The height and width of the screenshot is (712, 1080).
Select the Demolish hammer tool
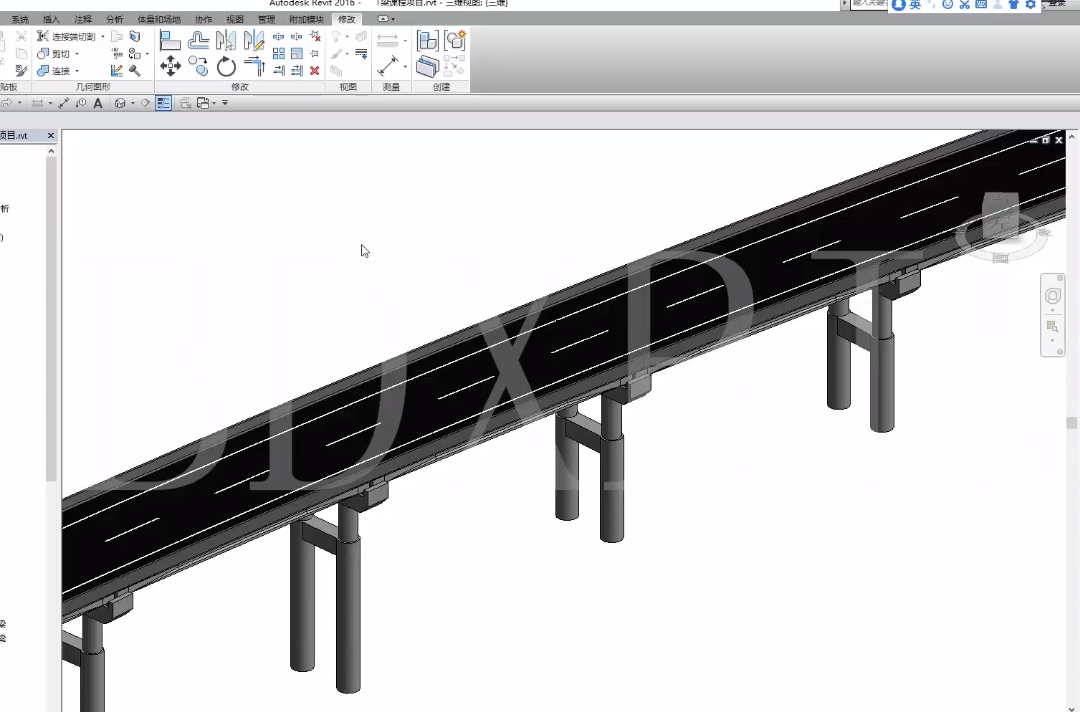[135, 70]
